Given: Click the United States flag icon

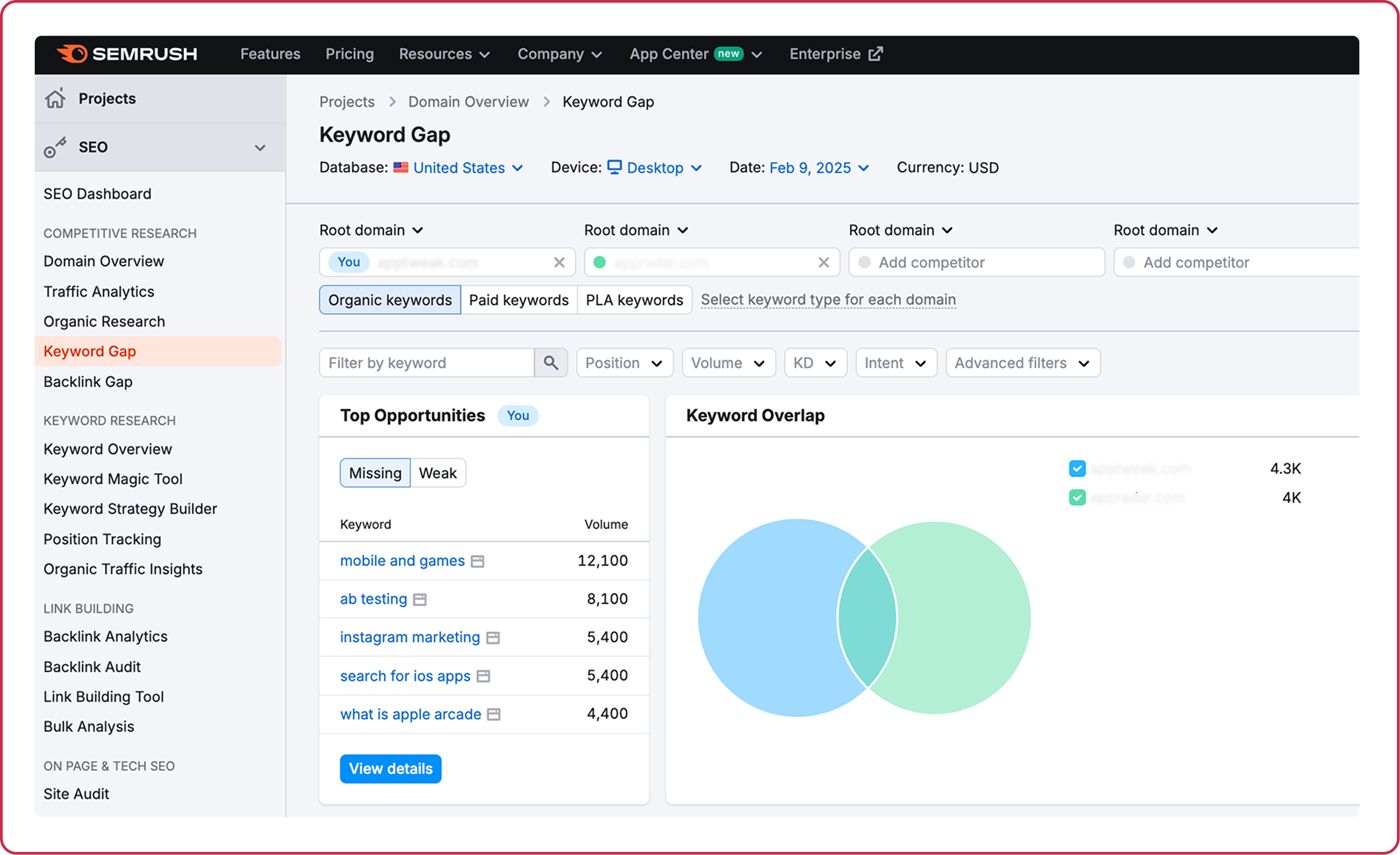Looking at the screenshot, I should 400,168.
